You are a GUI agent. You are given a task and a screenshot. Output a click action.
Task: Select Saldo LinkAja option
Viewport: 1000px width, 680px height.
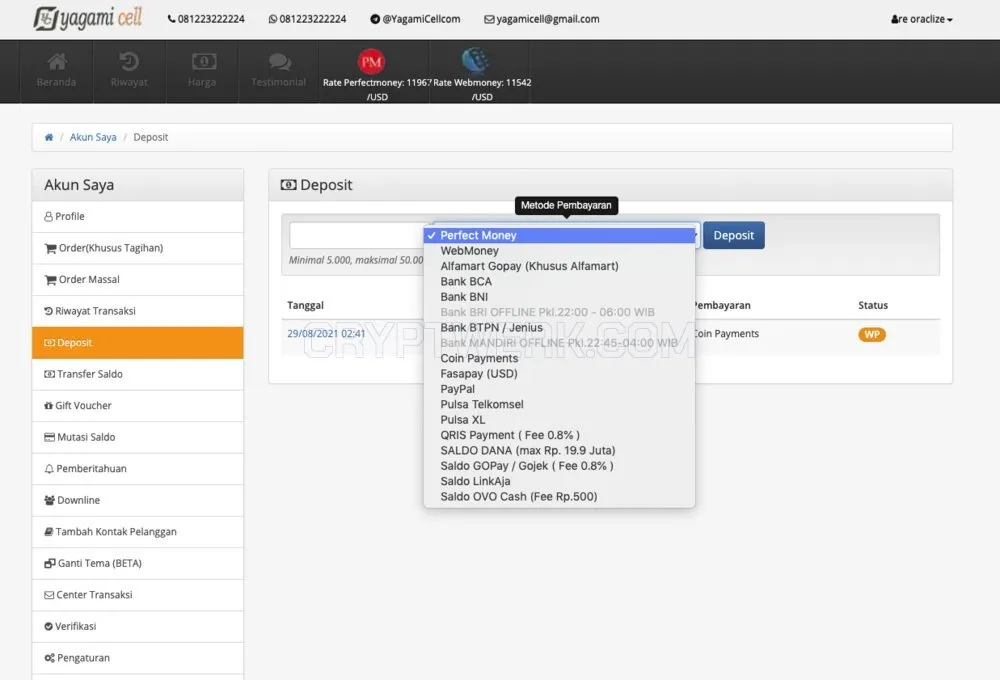pyautogui.click(x=559, y=481)
